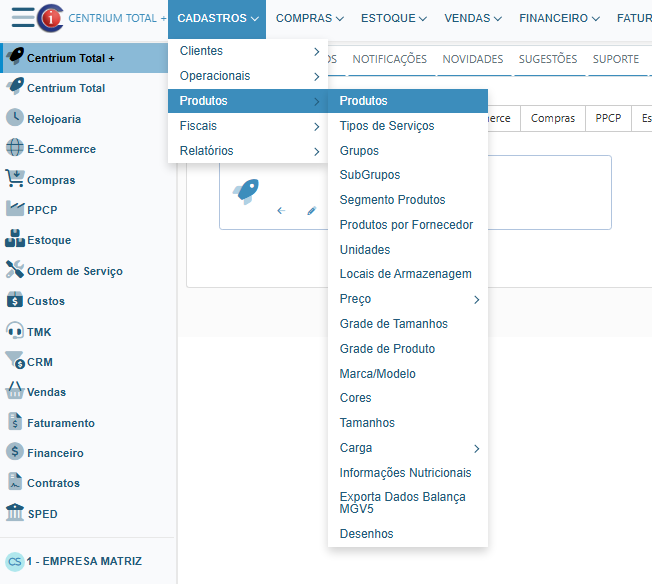This screenshot has height=584, width=652.
Task: Click 1 - EMPRESA MATRIZ company selector
Action: click(x=84, y=561)
